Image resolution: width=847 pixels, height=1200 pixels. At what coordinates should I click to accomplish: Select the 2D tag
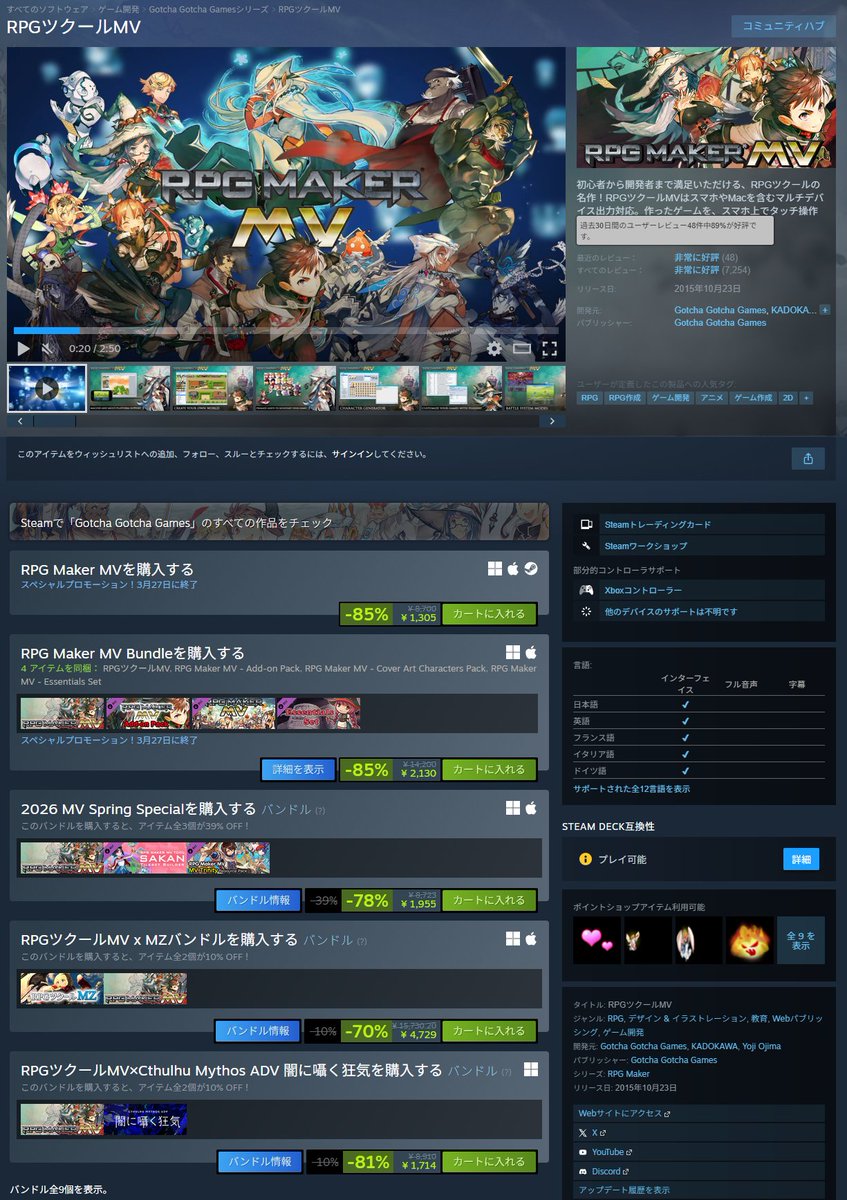(x=788, y=398)
